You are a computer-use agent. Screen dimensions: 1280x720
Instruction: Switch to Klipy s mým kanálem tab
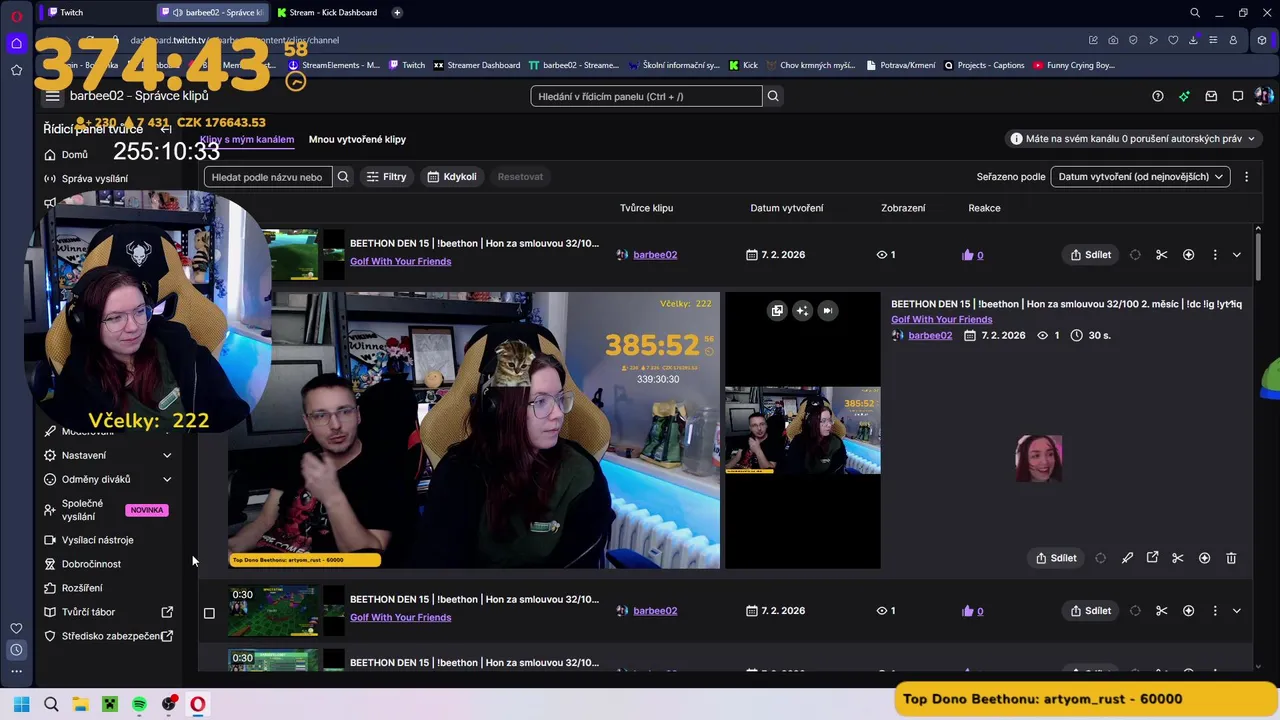click(247, 139)
